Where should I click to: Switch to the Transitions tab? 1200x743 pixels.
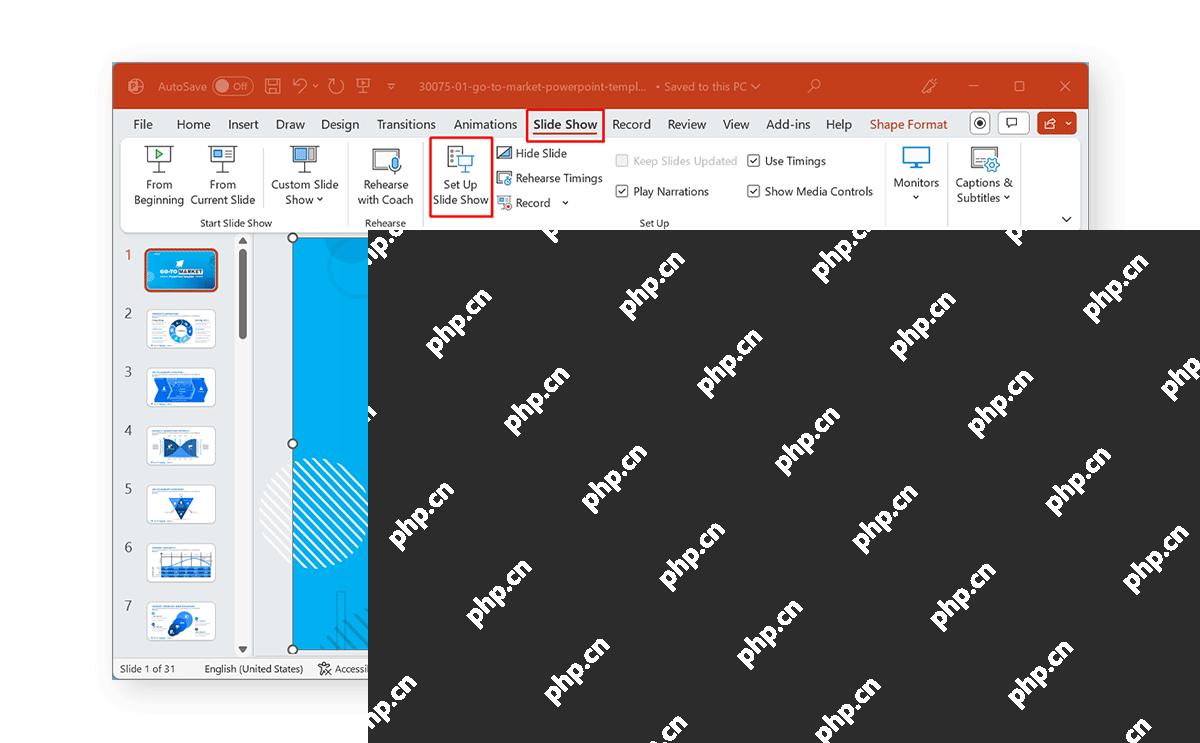(x=406, y=125)
